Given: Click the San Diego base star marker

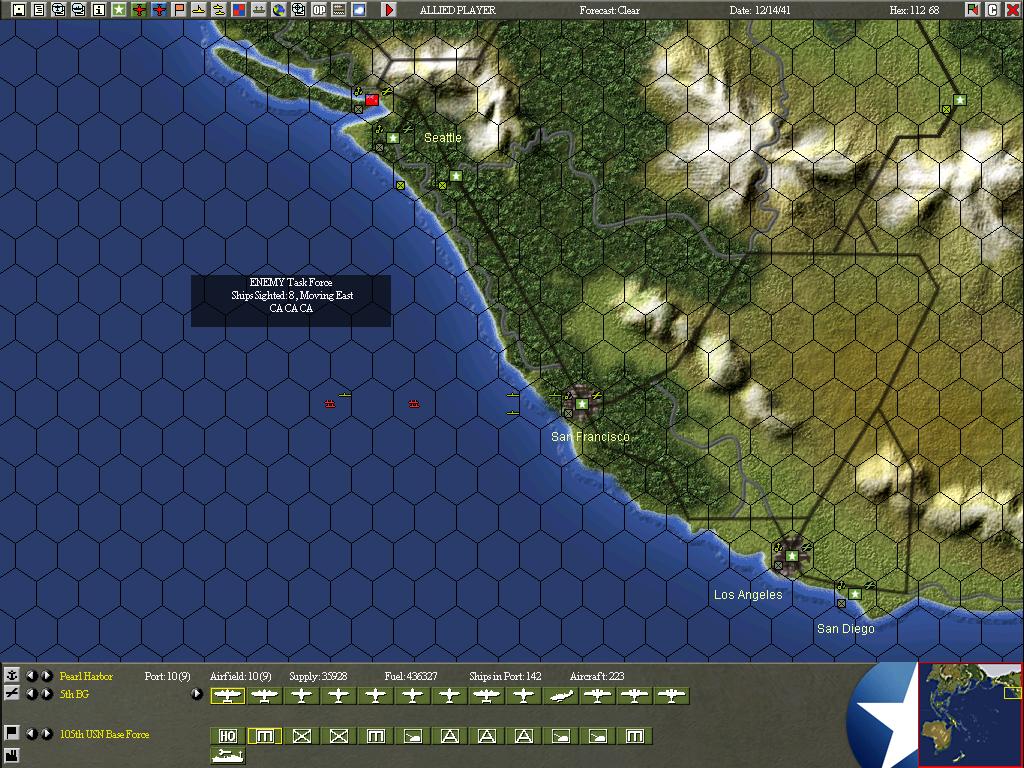Looking at the screenshot, I should coord(854,594).
